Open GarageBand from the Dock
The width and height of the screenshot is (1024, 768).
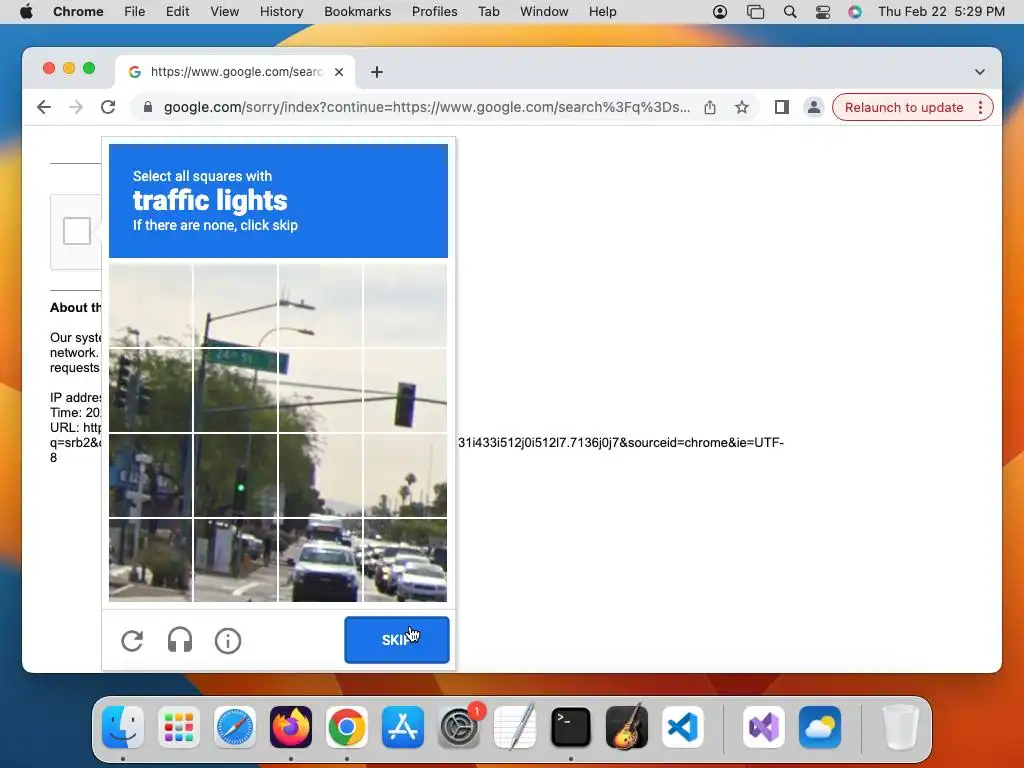[x=627, y=727]
